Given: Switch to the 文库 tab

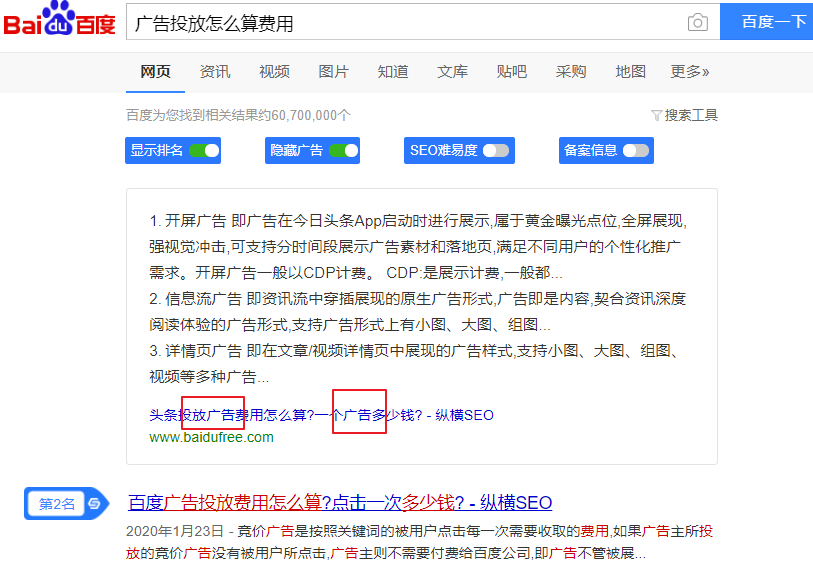Looking at the screenshot, I should 452,72.
